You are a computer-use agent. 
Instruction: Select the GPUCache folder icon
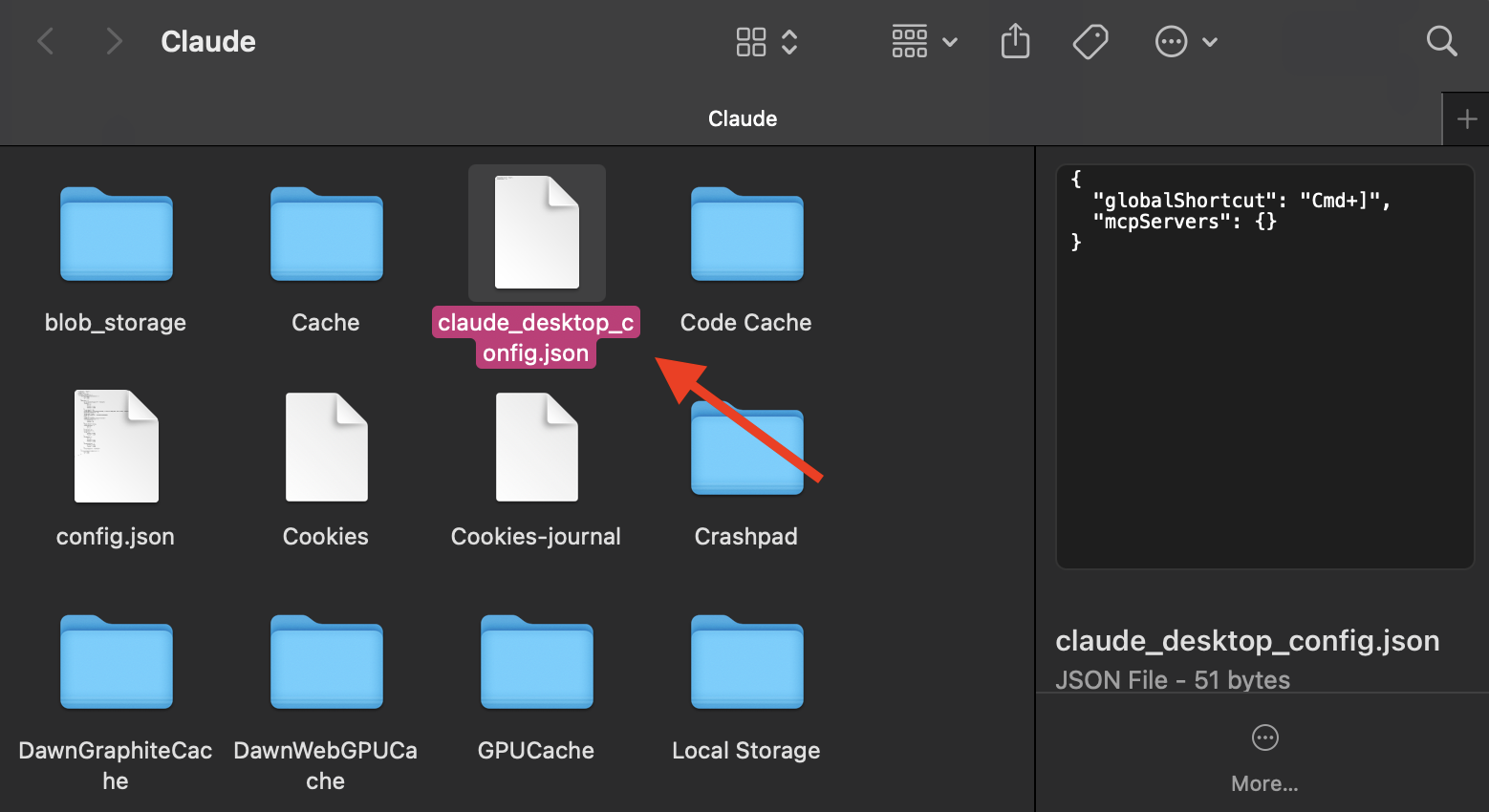[x=537, y=662]
